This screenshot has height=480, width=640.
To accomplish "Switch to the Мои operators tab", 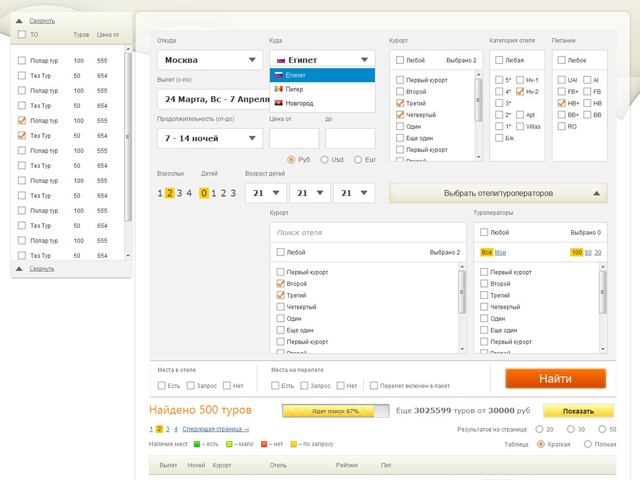I will [500, 253].
